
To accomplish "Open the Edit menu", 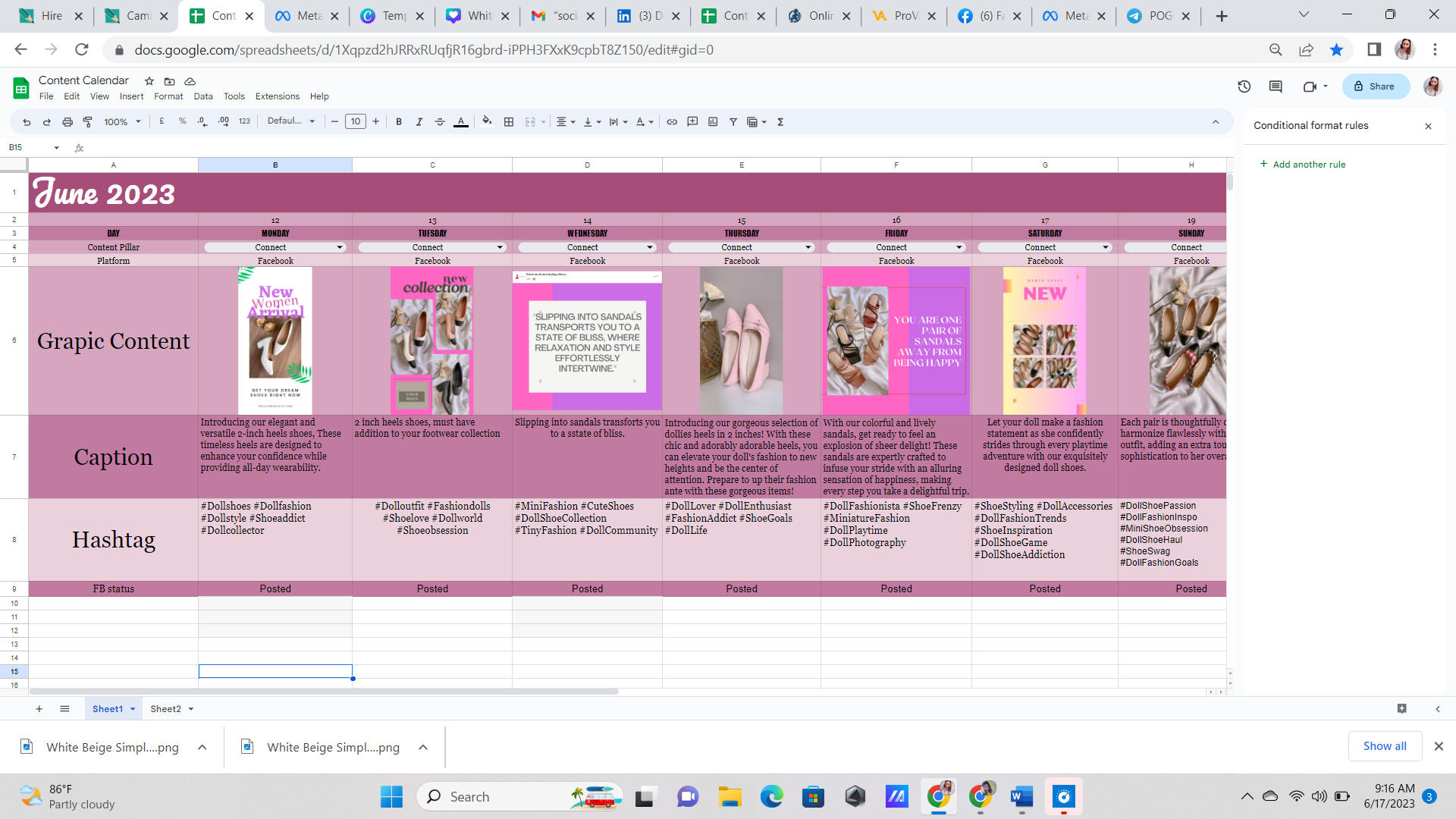I will (x=72, y=96).
